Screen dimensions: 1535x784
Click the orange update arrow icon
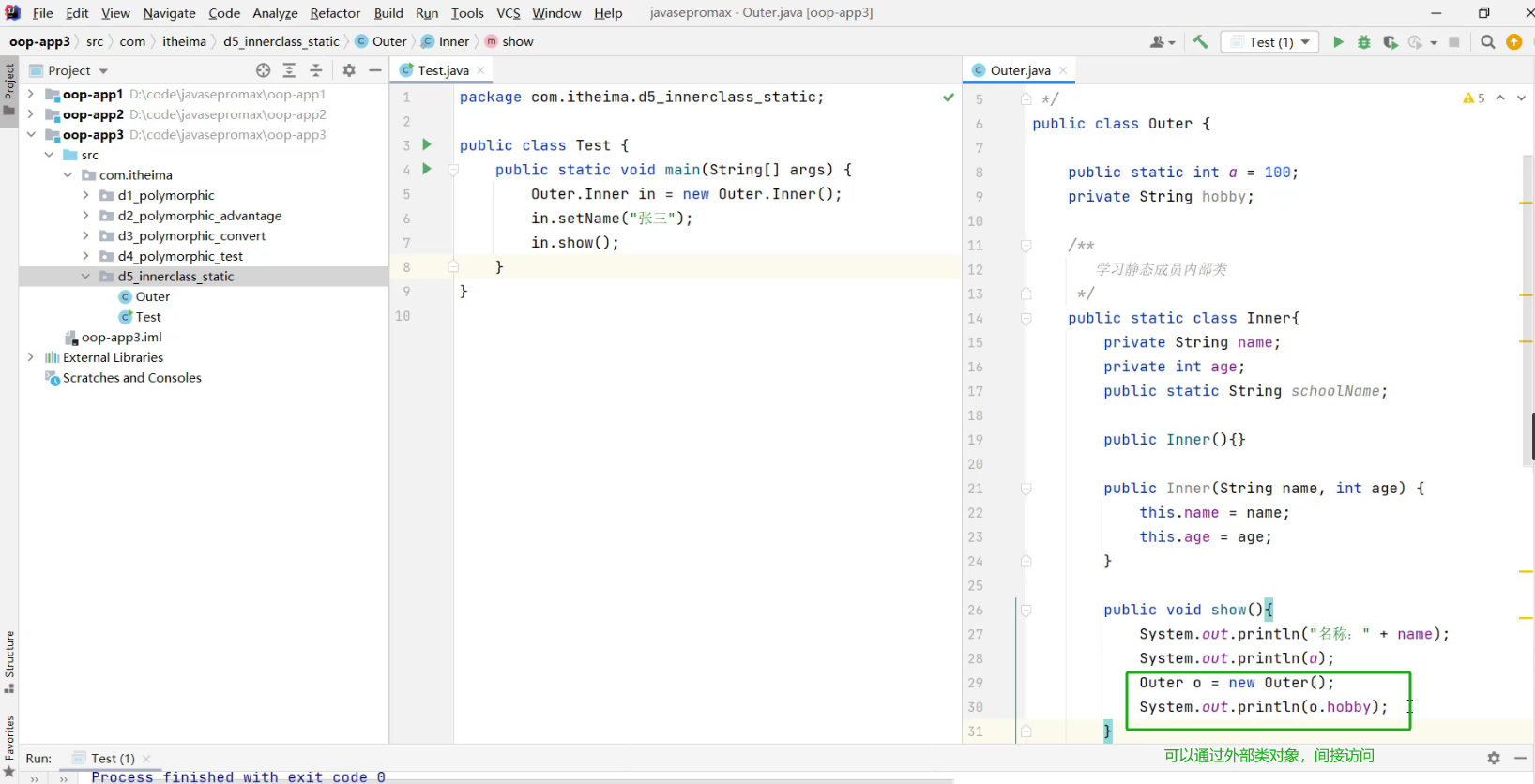1514,42
